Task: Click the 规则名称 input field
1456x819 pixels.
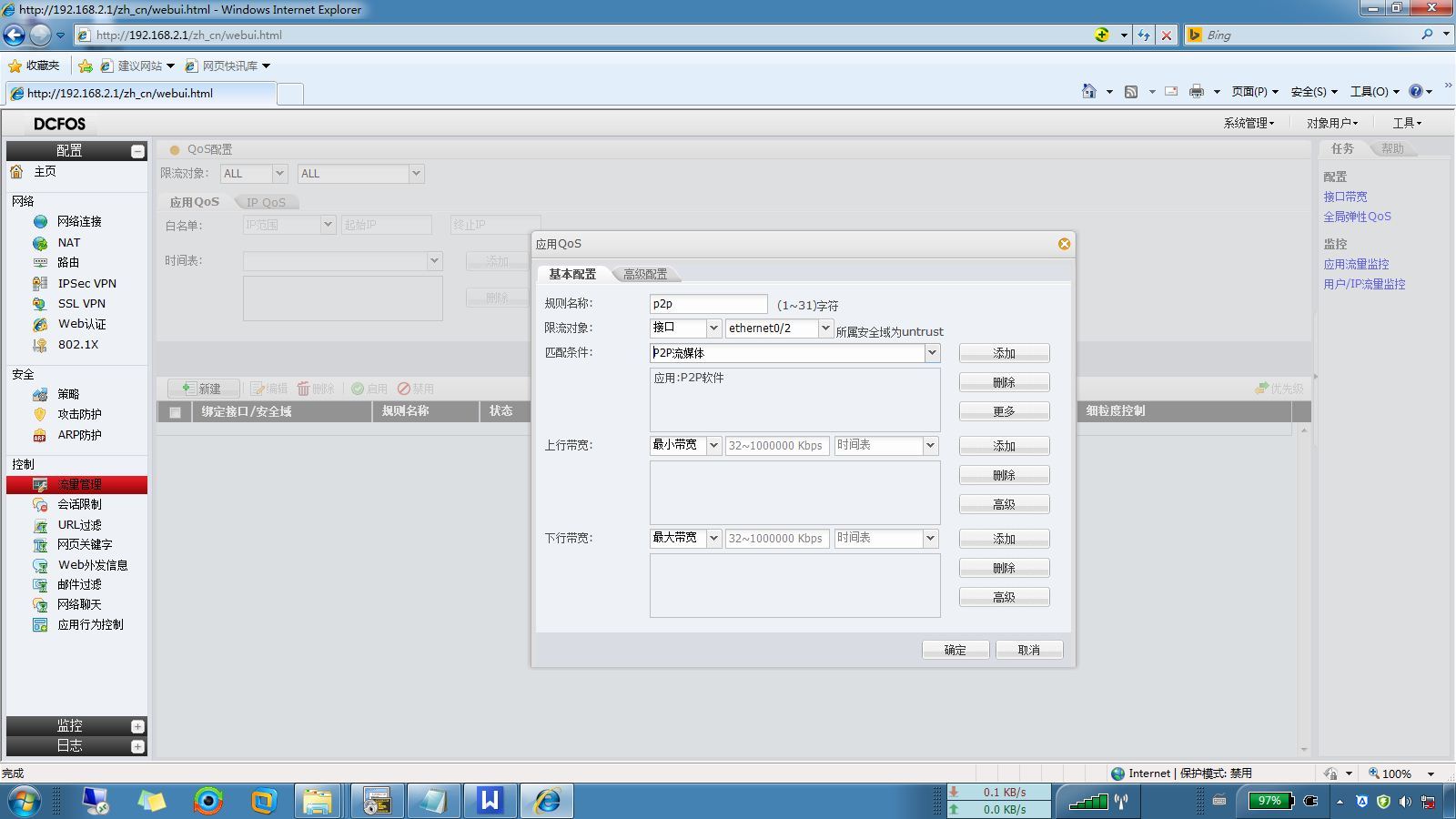Action: [x=709, y=304]
